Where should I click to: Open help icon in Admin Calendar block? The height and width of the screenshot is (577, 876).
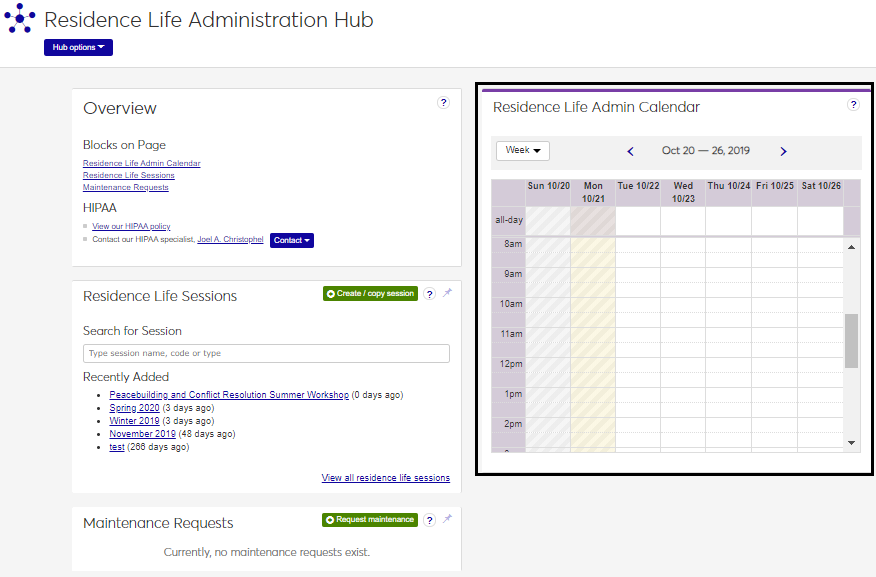point(853,105)
